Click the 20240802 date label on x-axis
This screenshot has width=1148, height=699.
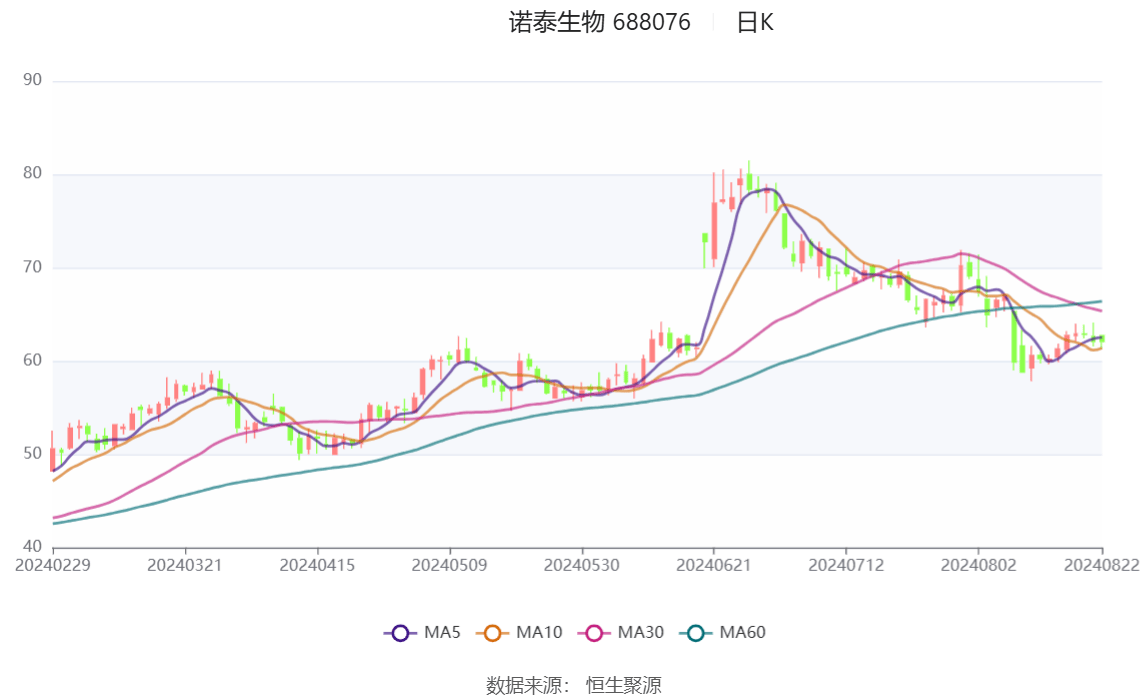click(x=977, y=565)
